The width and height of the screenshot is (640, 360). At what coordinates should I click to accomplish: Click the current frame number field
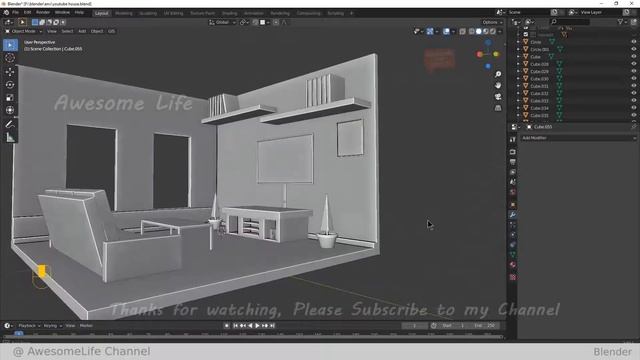pos(415,326)
